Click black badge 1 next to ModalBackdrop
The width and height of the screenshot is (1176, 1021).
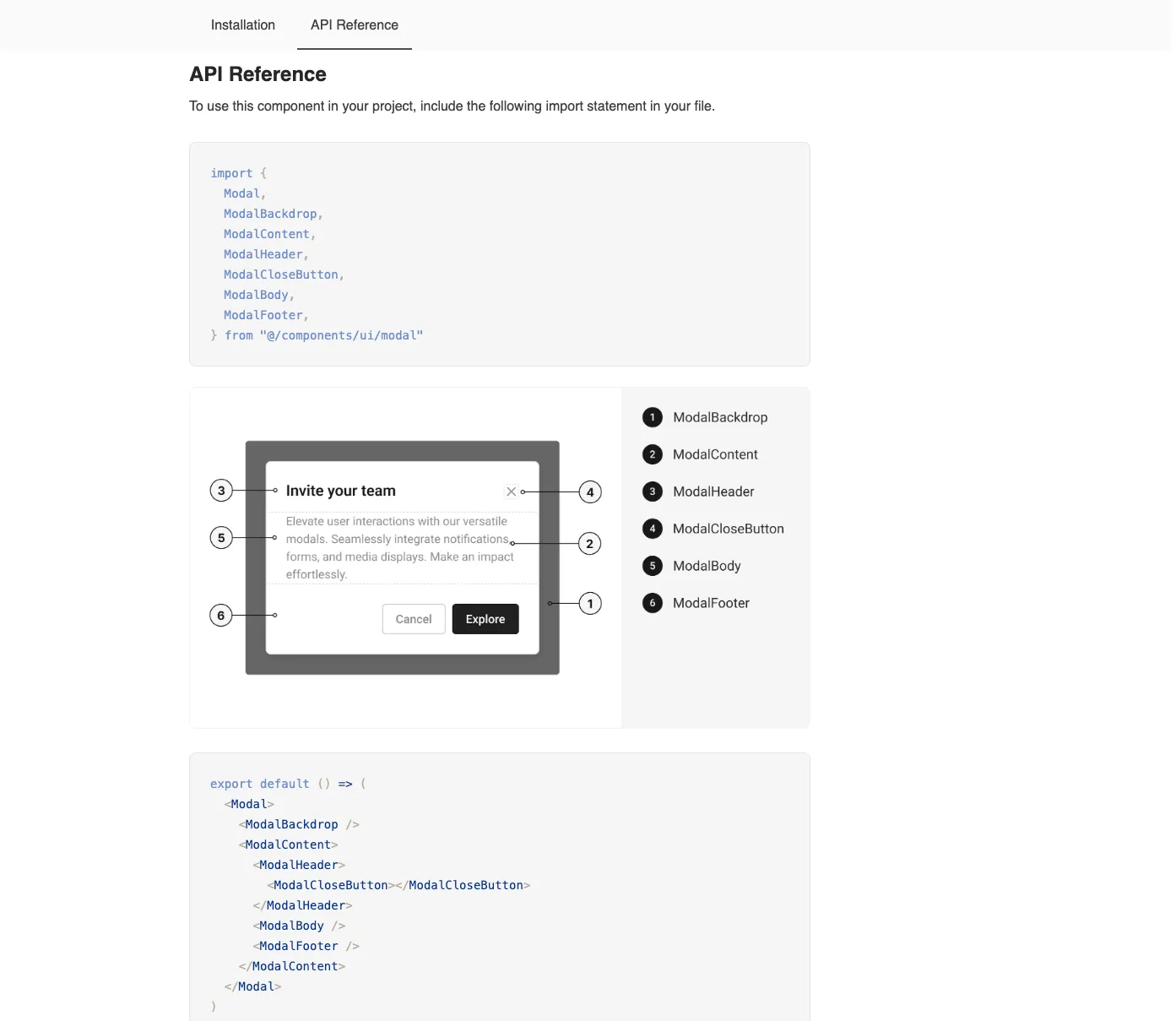[x=653, y=417]
